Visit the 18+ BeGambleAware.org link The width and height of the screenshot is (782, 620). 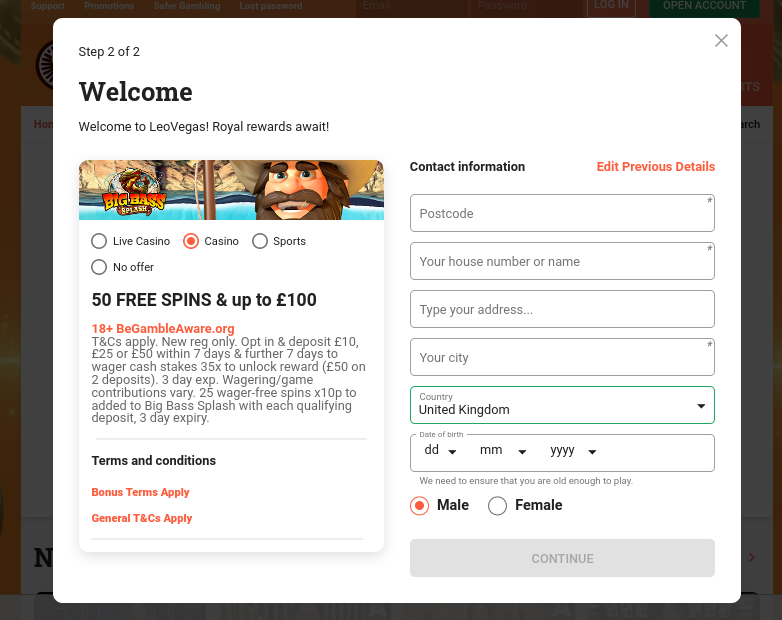click(163, 329)
